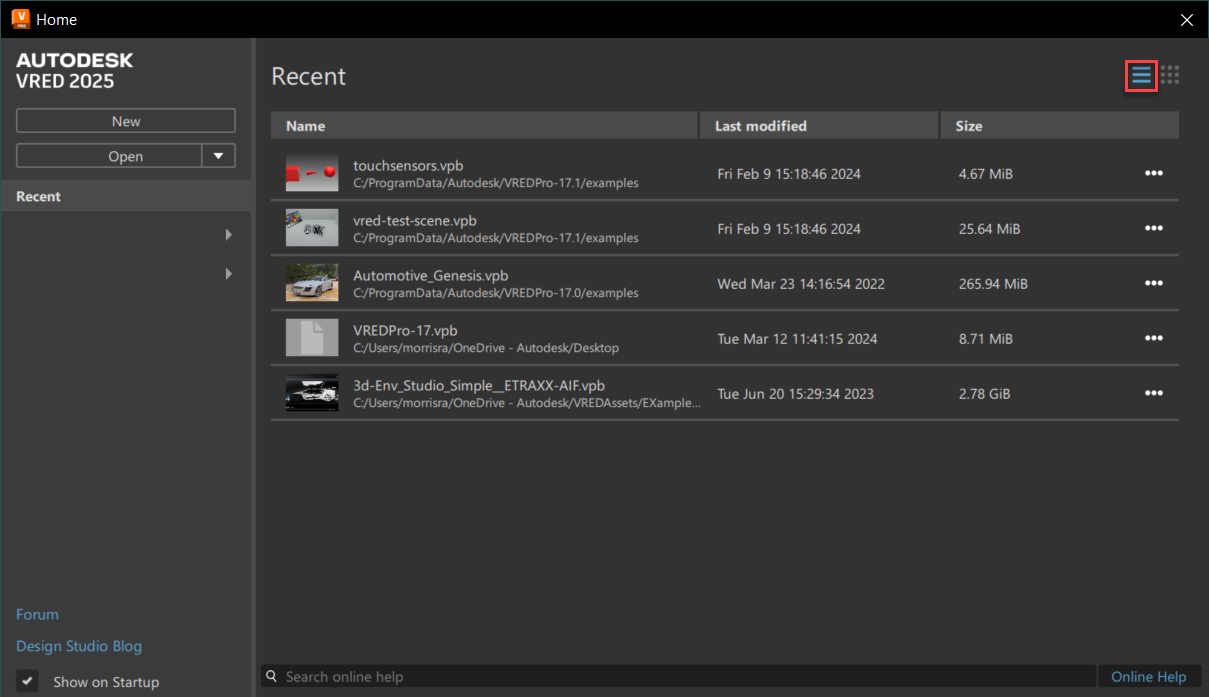Image resolution: width=1209 pixels, height=697 pixels.
Task: Create a new scene with New button
Action: pos(125,120)
